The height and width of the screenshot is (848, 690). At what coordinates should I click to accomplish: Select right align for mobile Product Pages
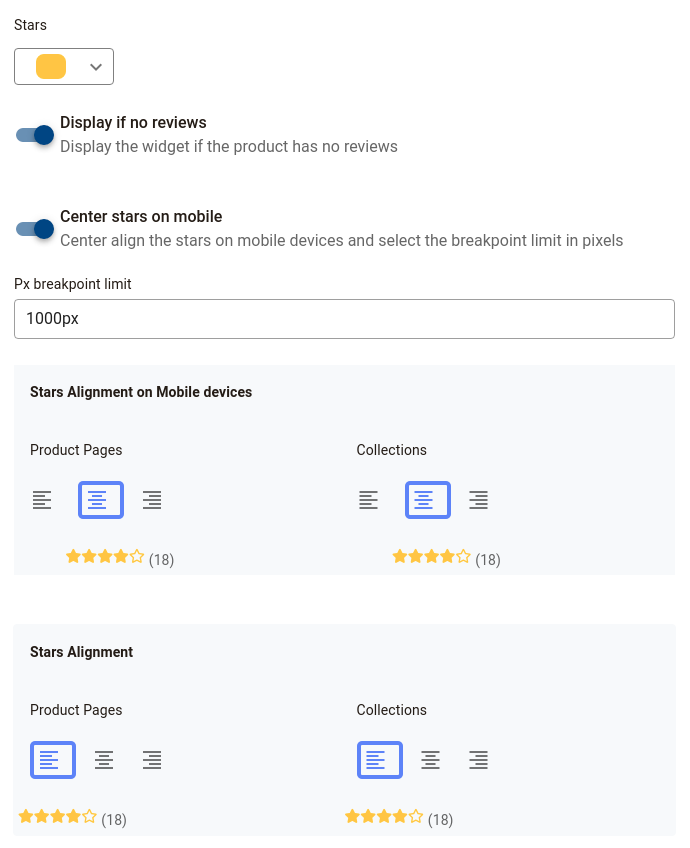coord(152,500)
